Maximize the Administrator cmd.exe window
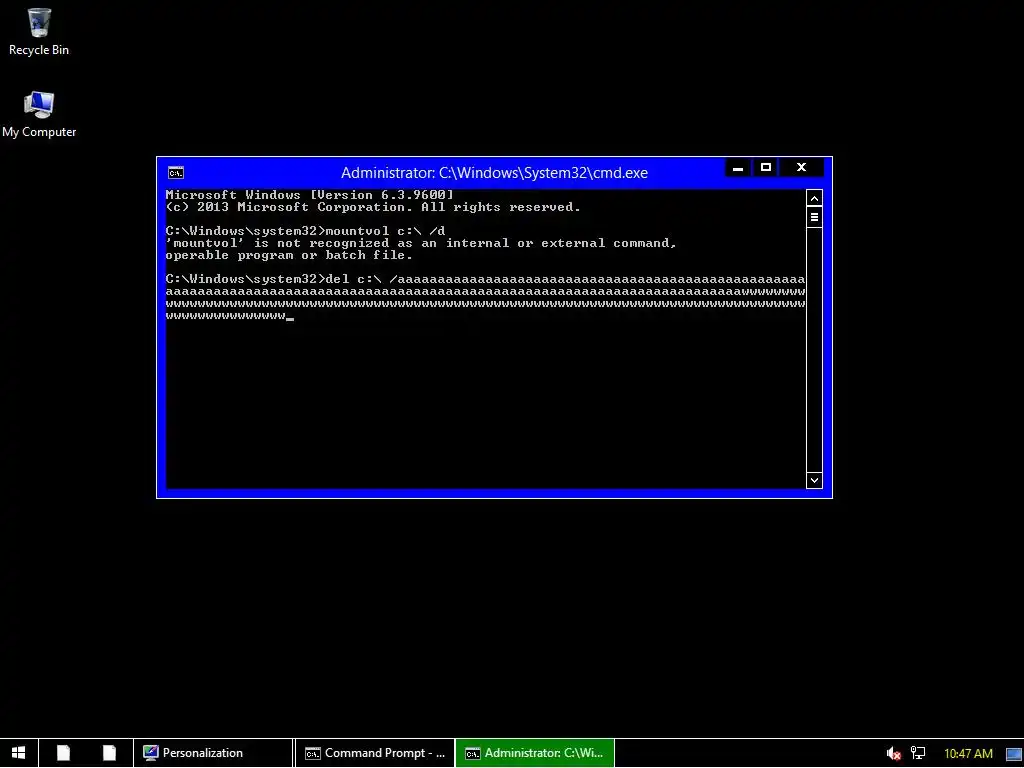 [766, 168]
